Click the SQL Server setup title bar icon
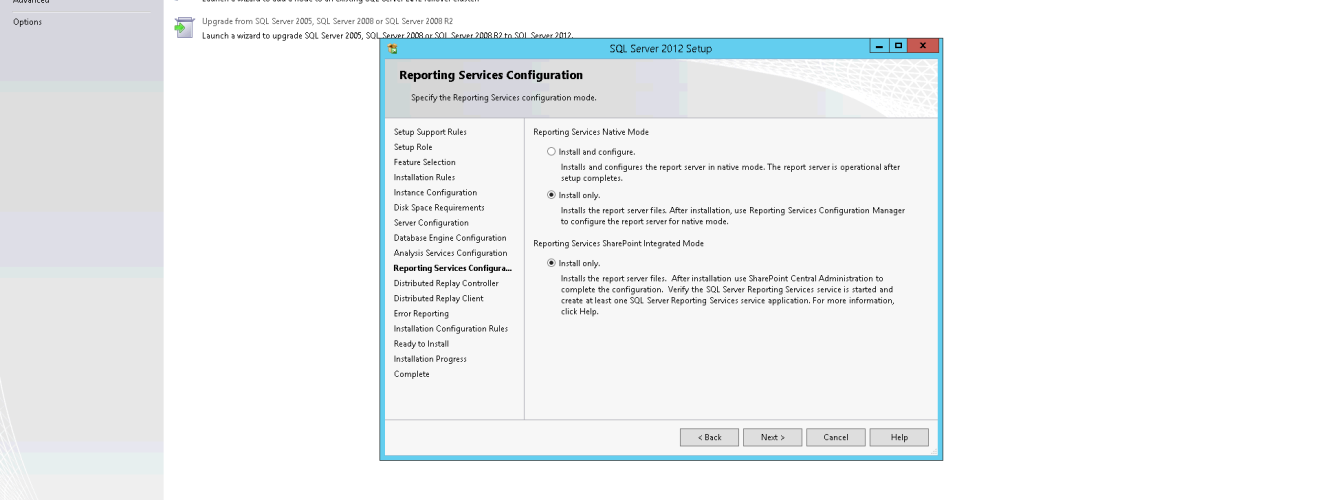 (393, 48)
